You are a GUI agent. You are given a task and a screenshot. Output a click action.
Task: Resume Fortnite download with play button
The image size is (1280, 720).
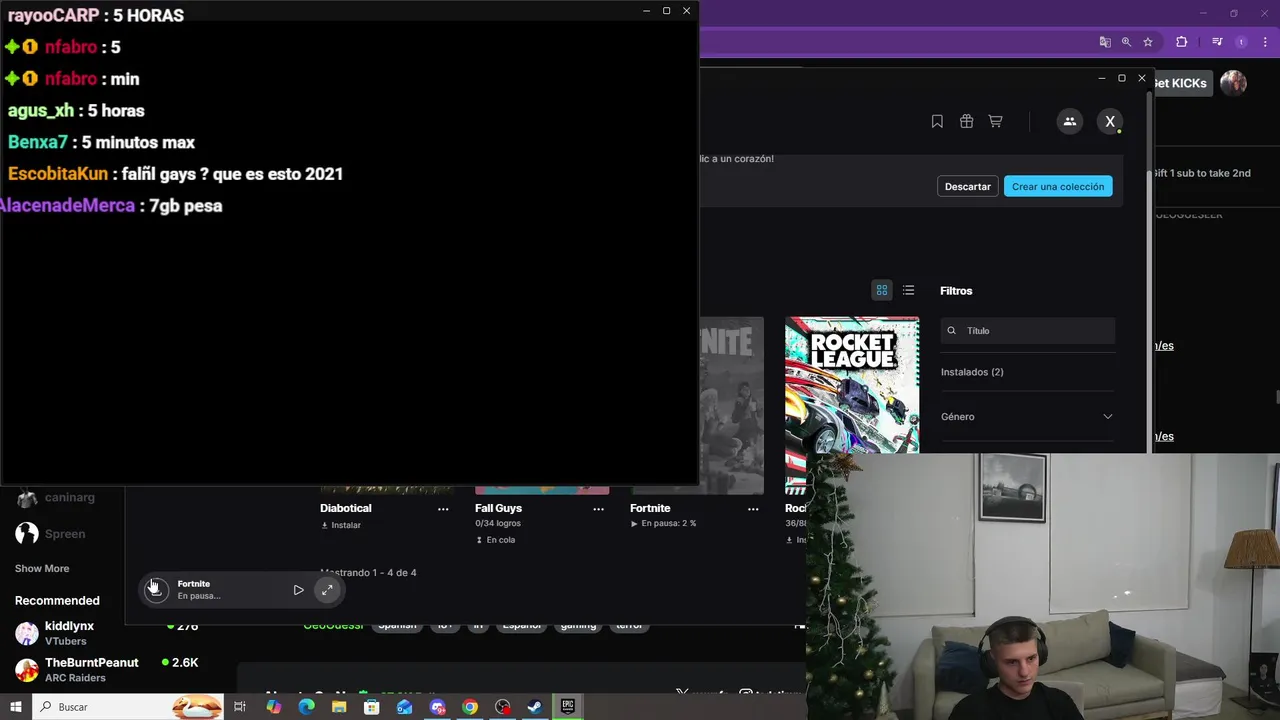(x=298, y=590)
